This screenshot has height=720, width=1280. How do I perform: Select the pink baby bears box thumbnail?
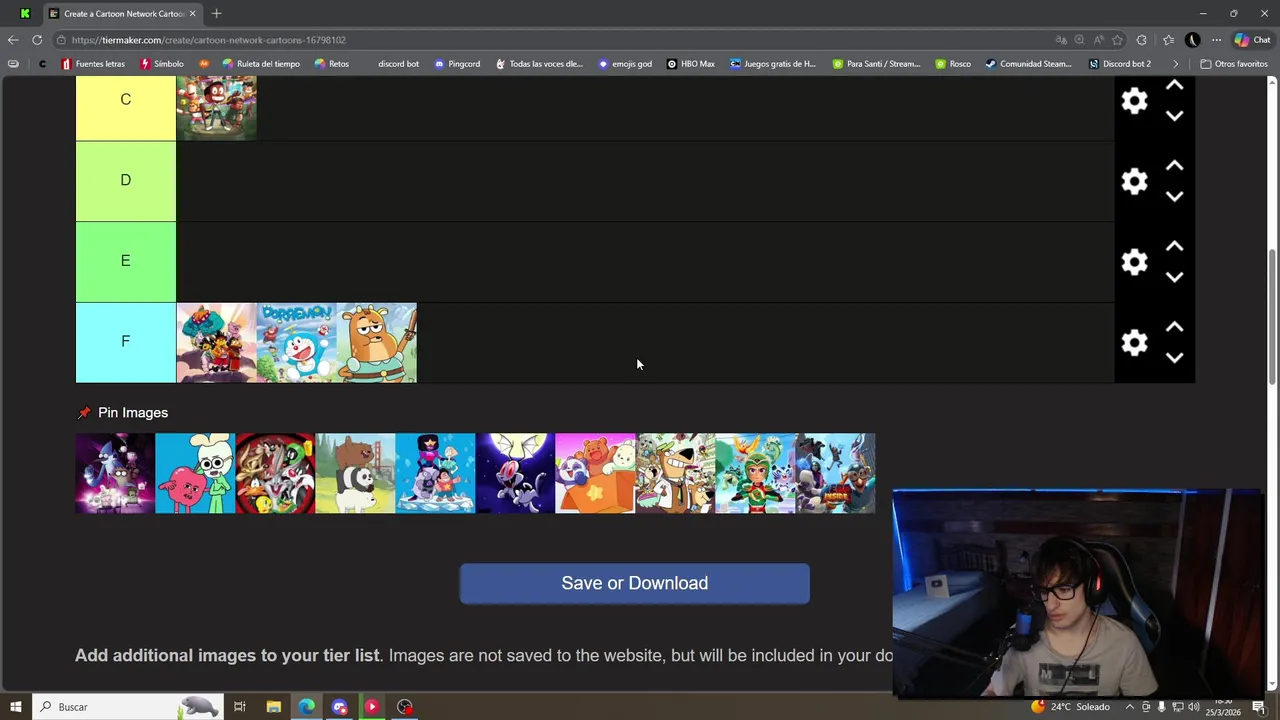[595, 473]
